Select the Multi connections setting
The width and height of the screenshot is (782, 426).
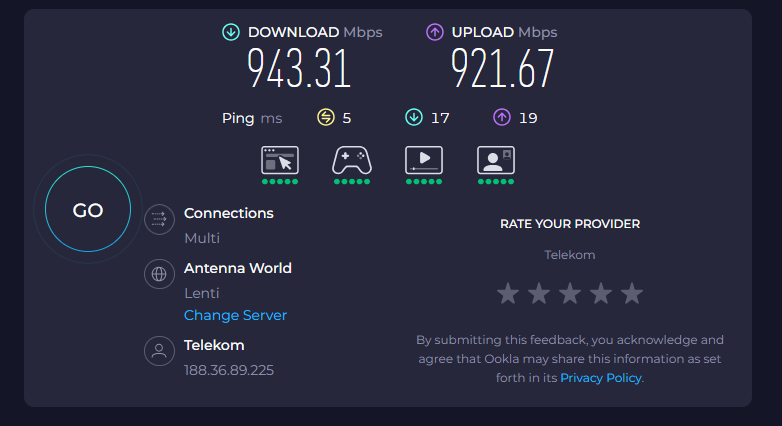tap(202, 238)
